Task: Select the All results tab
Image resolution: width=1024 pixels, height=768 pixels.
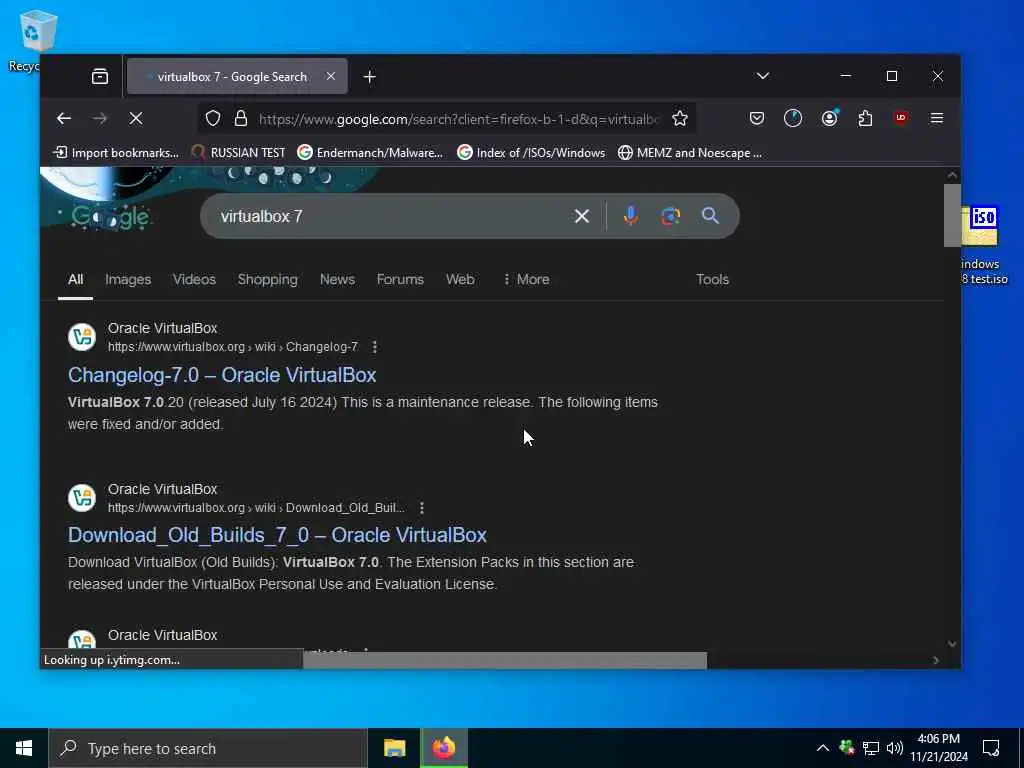Action: tap(76, 280)
